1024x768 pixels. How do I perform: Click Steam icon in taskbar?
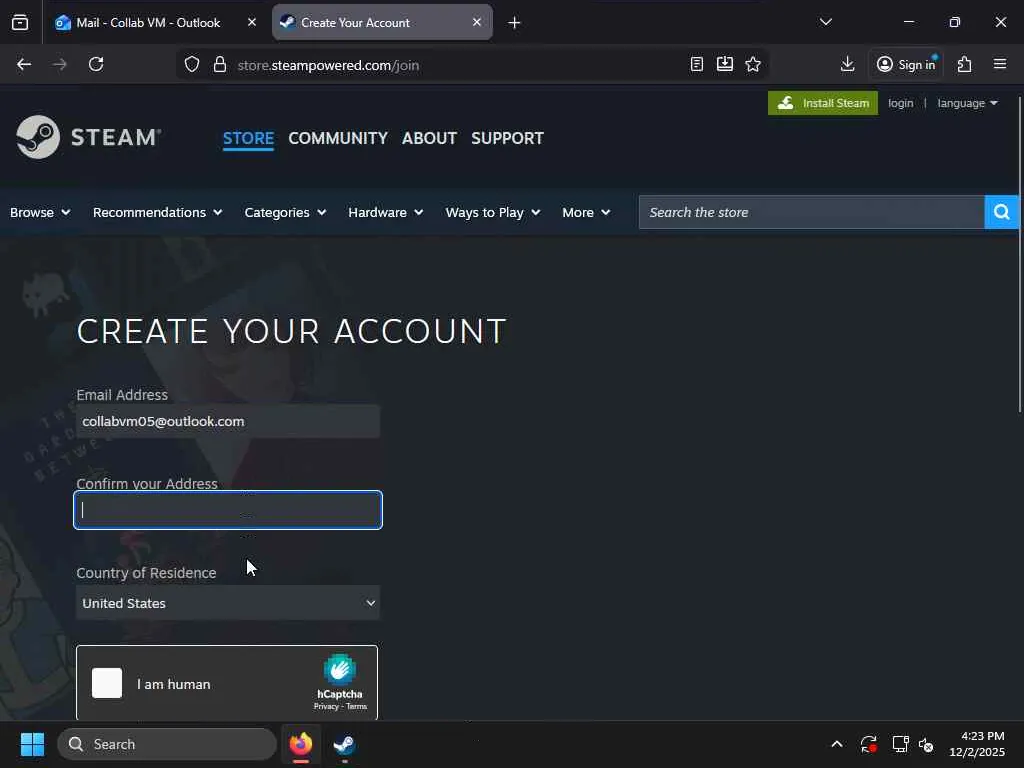point(344,744)
